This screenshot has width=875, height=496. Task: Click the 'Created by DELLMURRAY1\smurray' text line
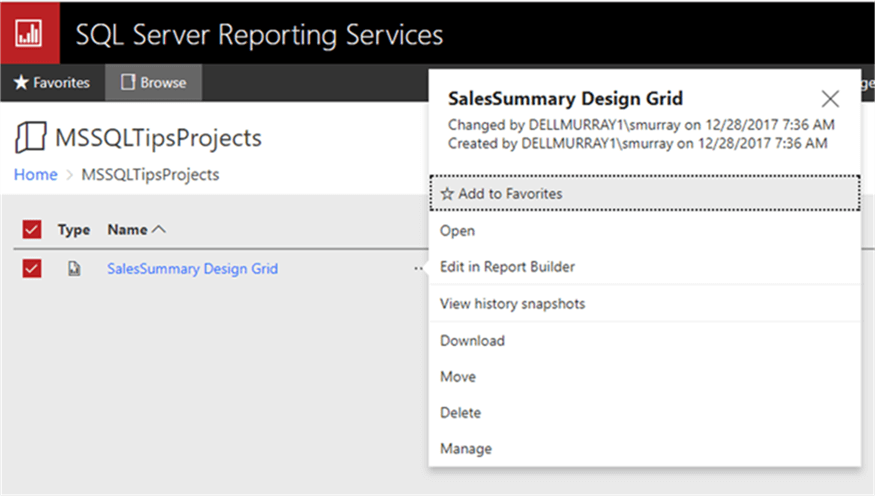pyautogui.click(x=637, y=143)
